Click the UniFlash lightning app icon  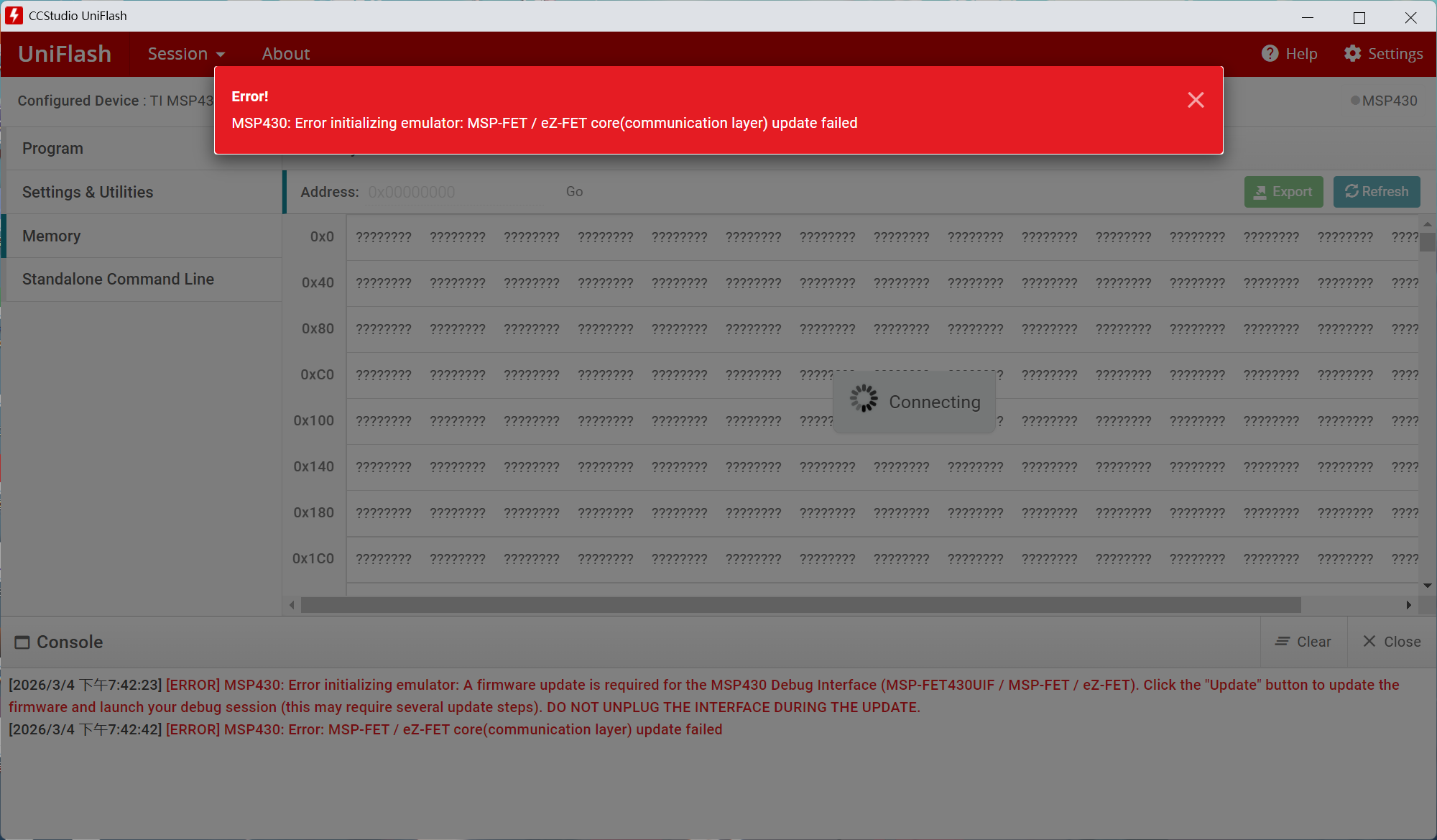(x=14, y=15)
